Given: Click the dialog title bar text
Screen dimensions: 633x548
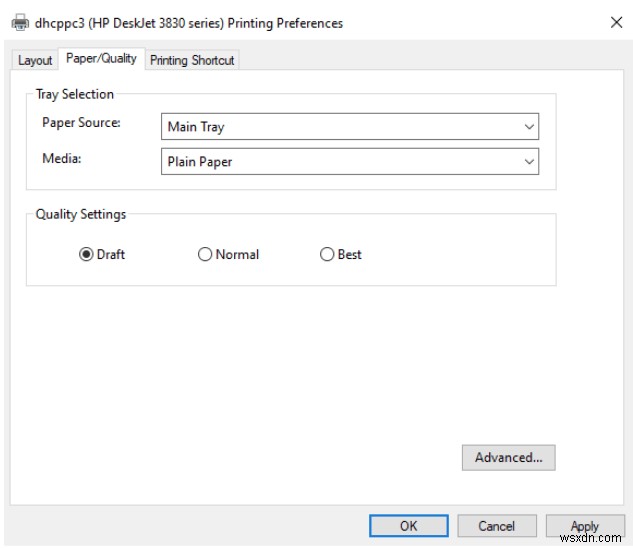Looking at the screenshot, I should tap(189, 23).
